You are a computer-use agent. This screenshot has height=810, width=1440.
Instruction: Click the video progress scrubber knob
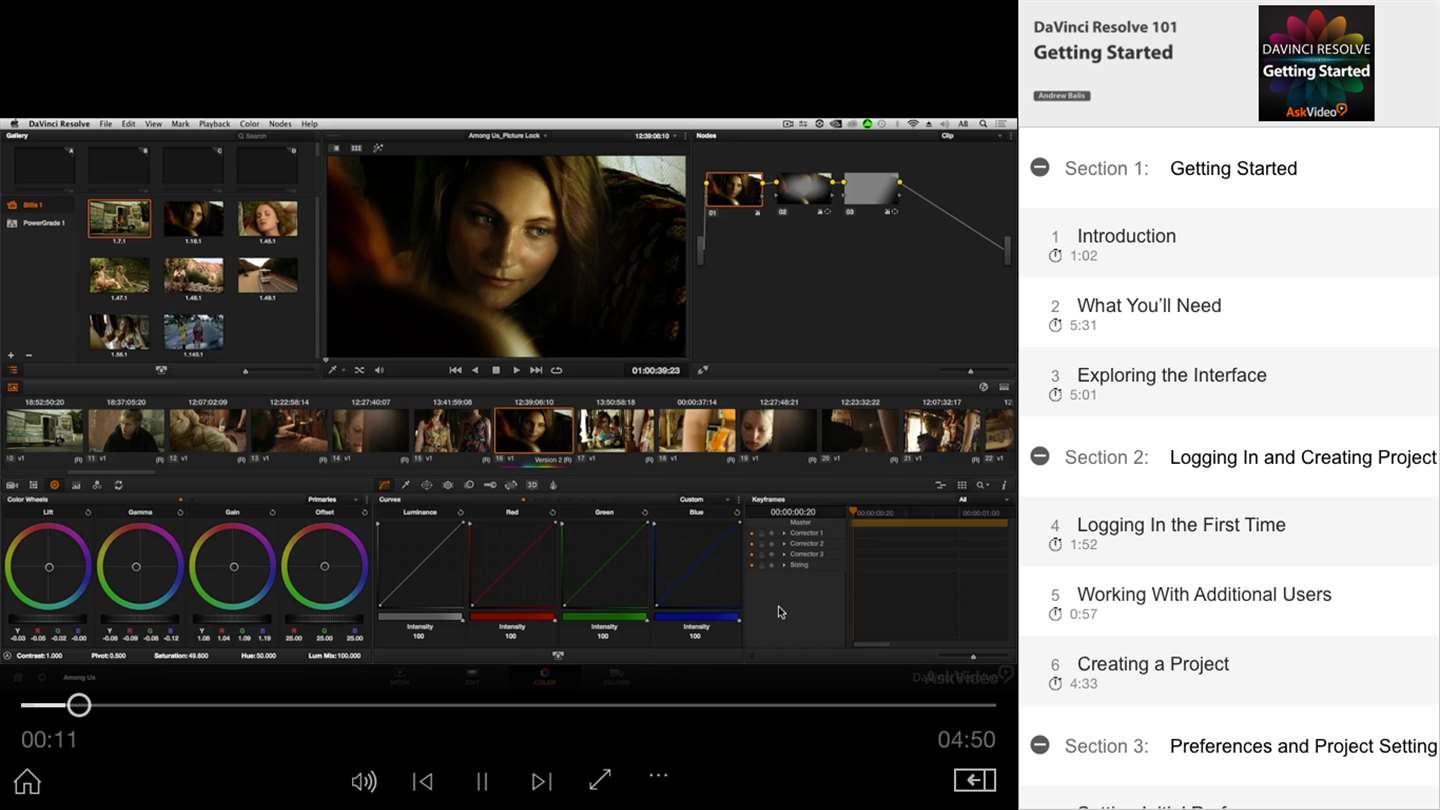coord(79,705)
